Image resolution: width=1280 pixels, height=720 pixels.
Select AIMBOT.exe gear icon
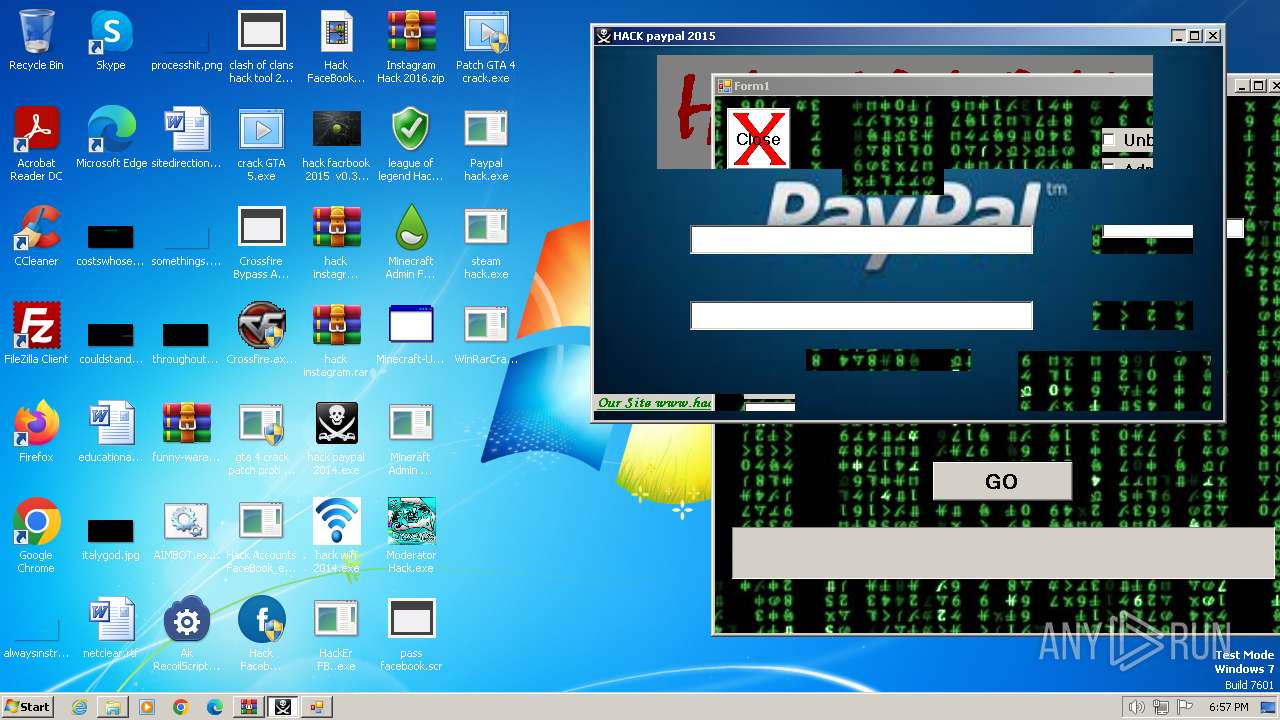tap(186, 530)
